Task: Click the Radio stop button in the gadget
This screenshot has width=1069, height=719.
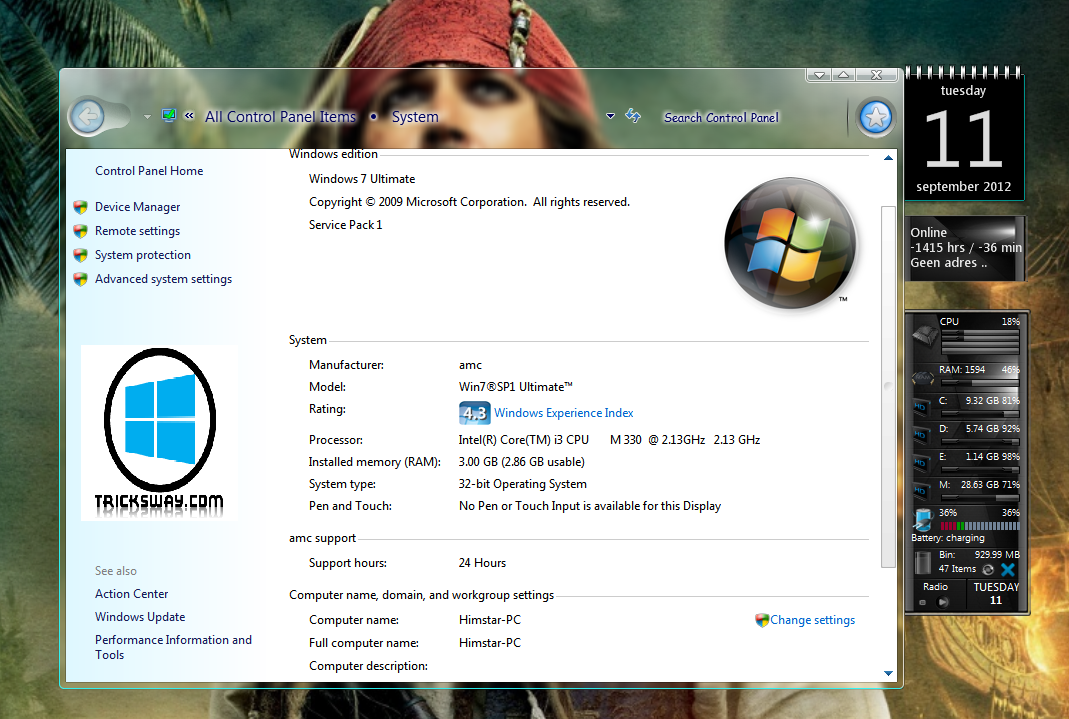Action: 922,602
